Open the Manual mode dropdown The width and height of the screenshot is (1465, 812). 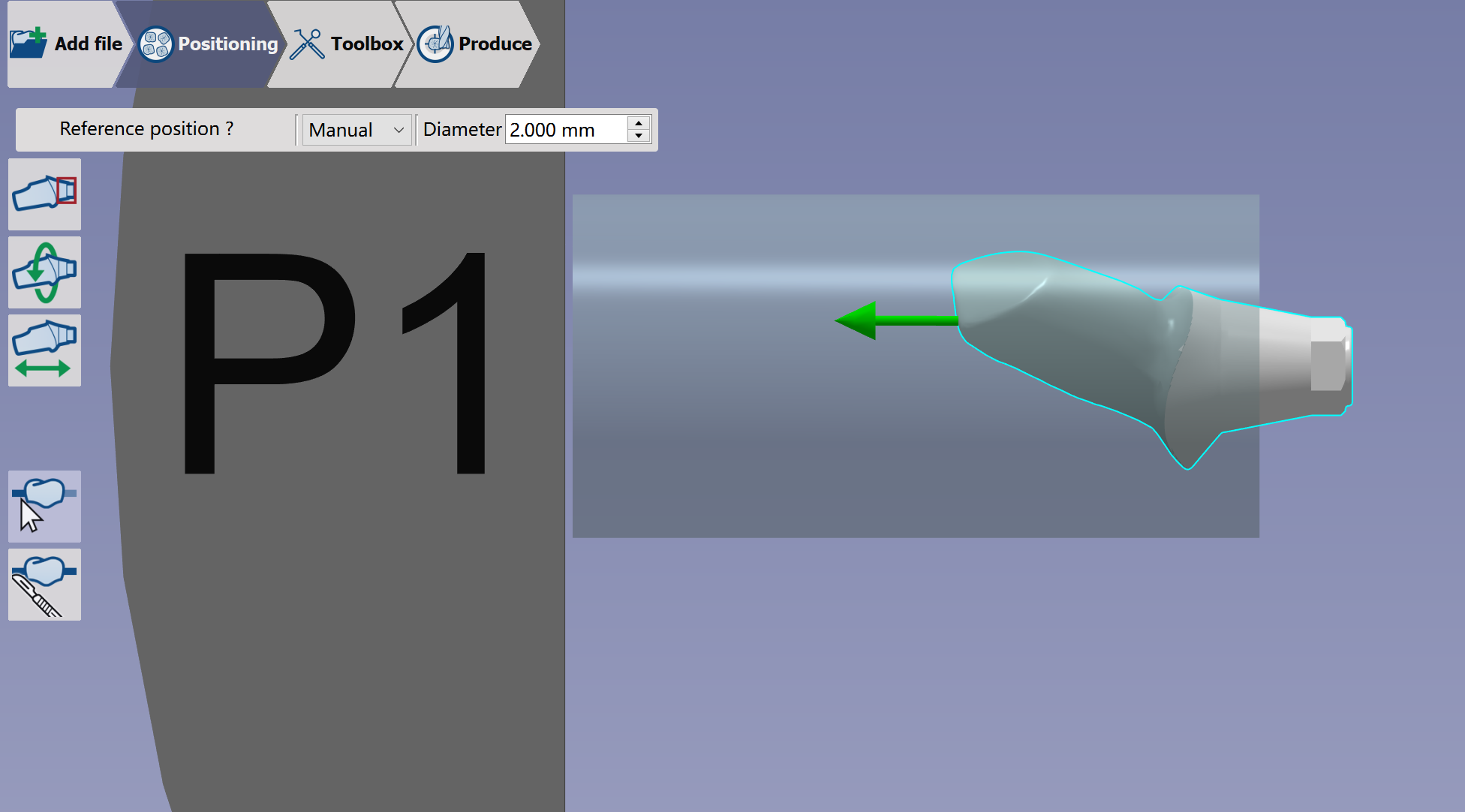(357, 130)
